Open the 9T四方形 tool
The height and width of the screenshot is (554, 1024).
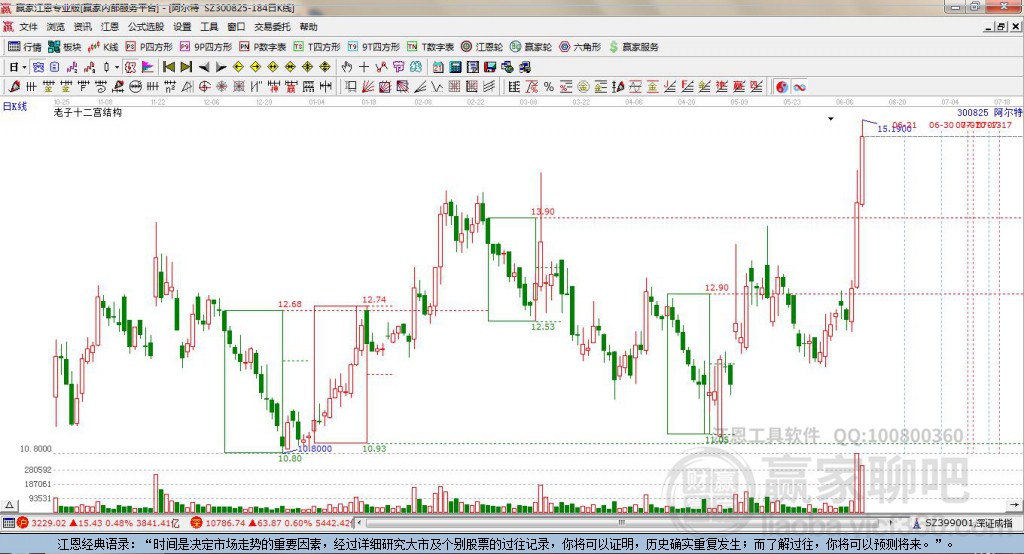click(374, 46)
